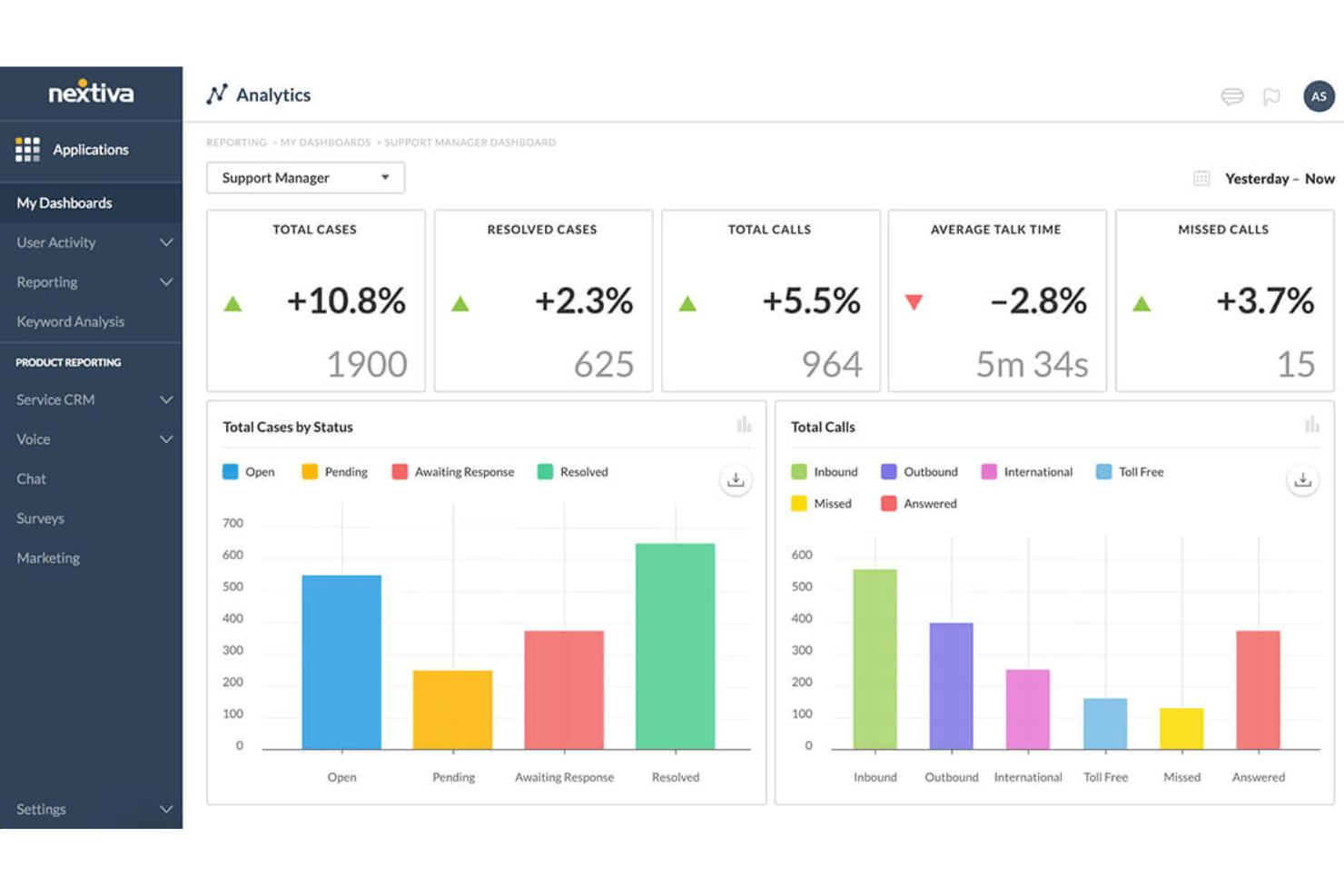
Task: Open the AS user avatar menu
Action: 1319,96
